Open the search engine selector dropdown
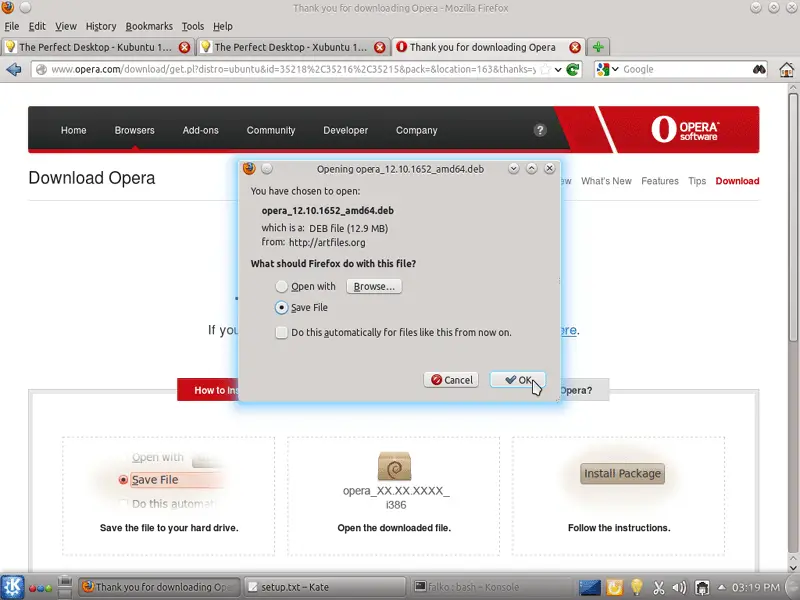The height and width of the screenshot is (600, 800). [x=608, y=69]
